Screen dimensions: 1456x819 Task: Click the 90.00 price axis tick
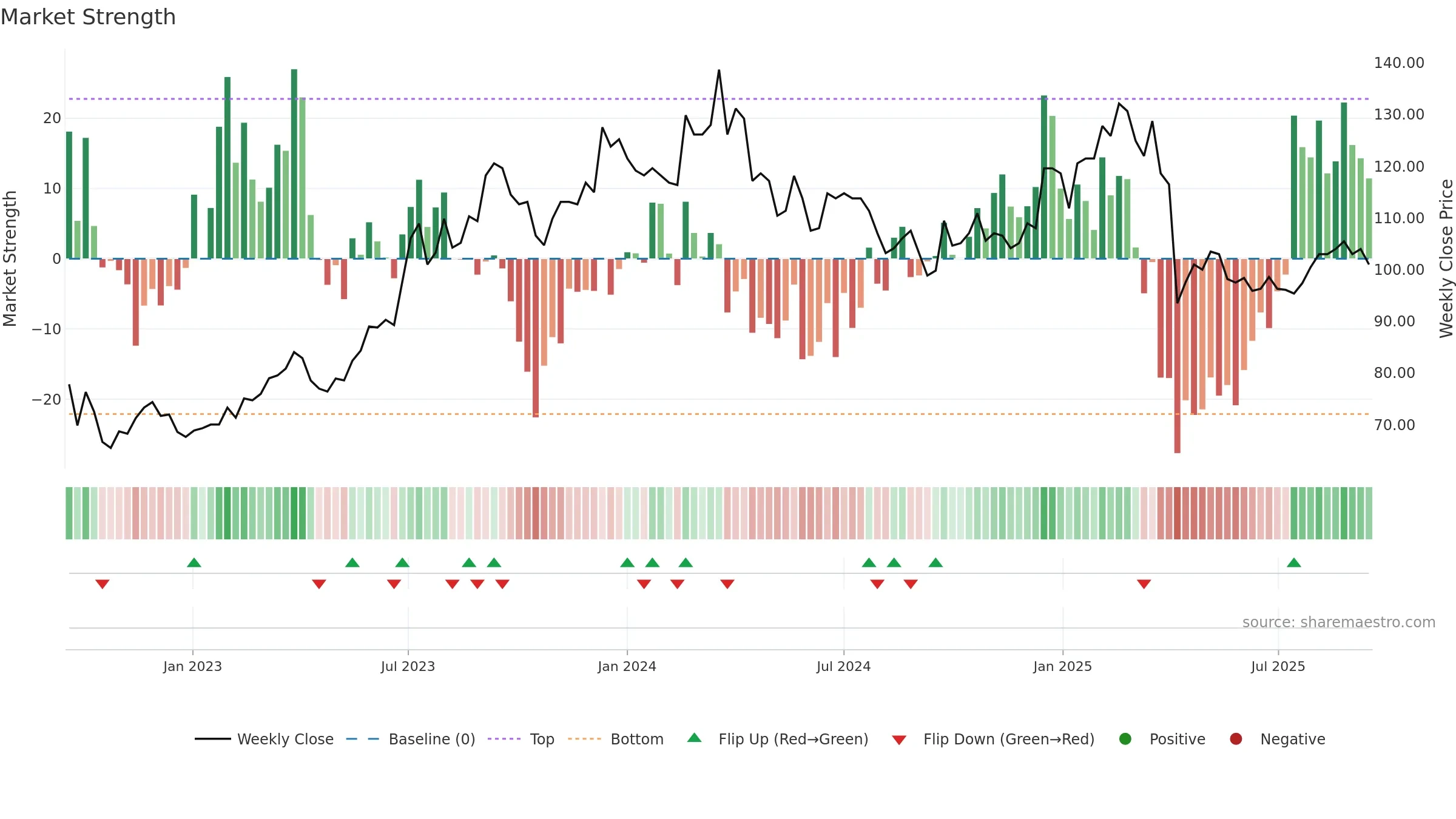click(x=1394, y=321)
